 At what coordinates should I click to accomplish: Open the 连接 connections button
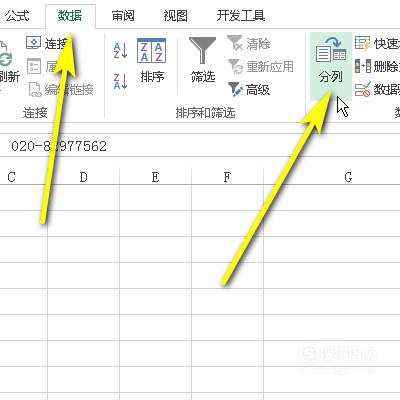click(x=47, y=43)
